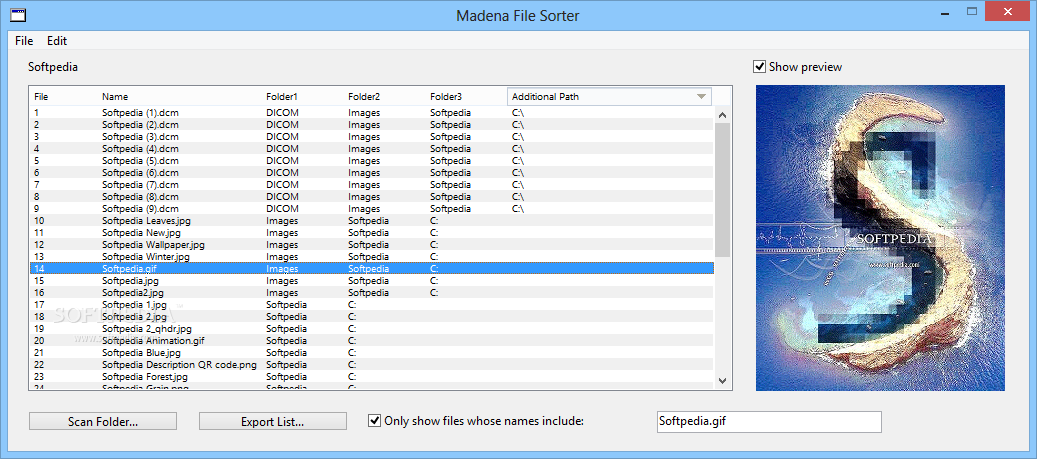Select the Softpedia New.jpg file

[372, 232]
